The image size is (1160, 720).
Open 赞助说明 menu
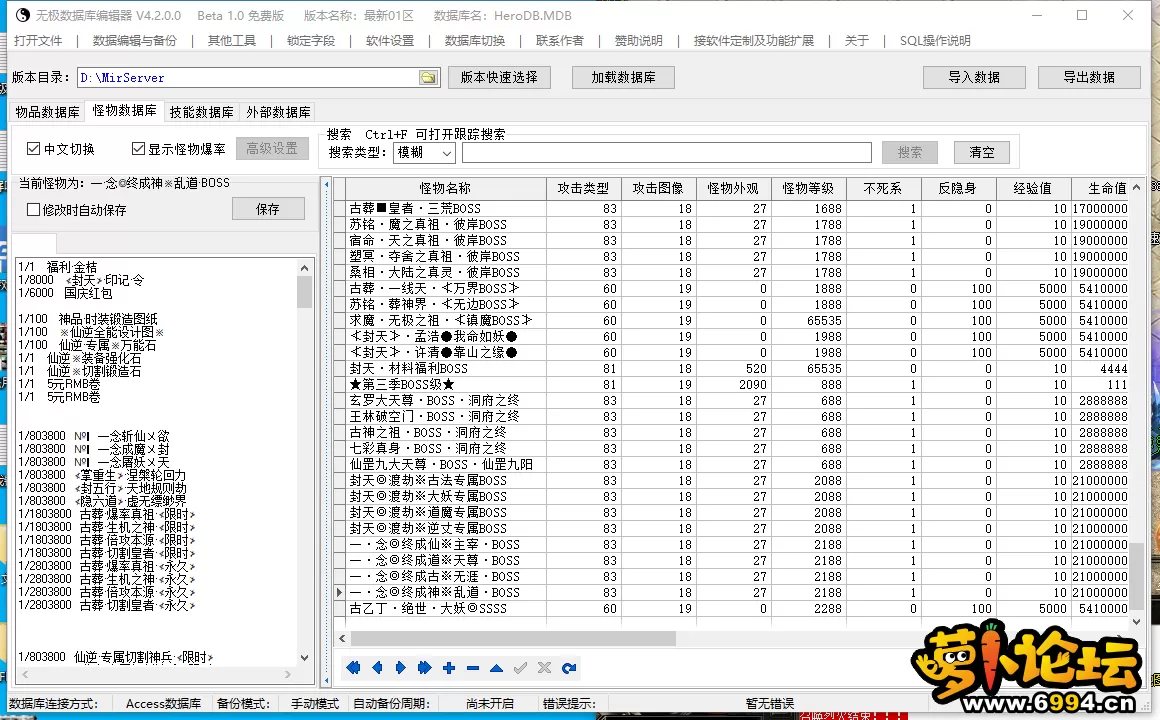coord(638,41)
